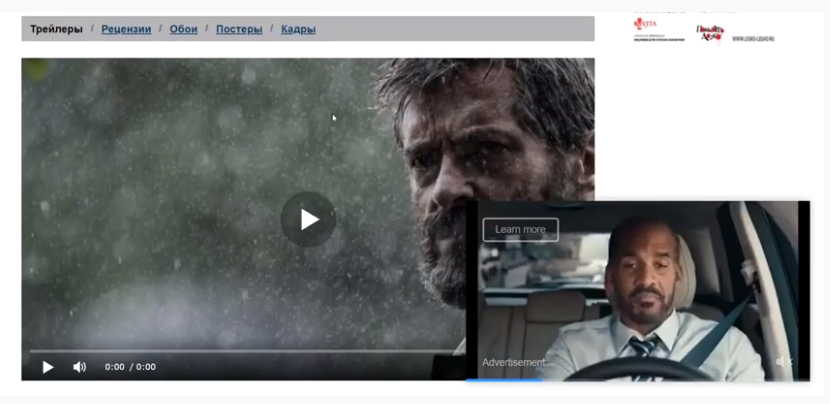Click the advertisement blue progress bar
The image size is (830, 404).
pos(504,380)
